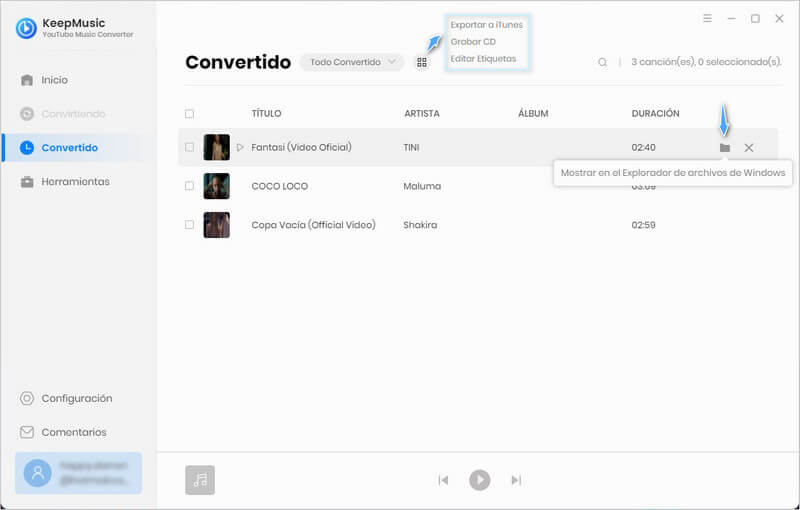
Task: Click artist TINI
Action: tap(411, 147)
